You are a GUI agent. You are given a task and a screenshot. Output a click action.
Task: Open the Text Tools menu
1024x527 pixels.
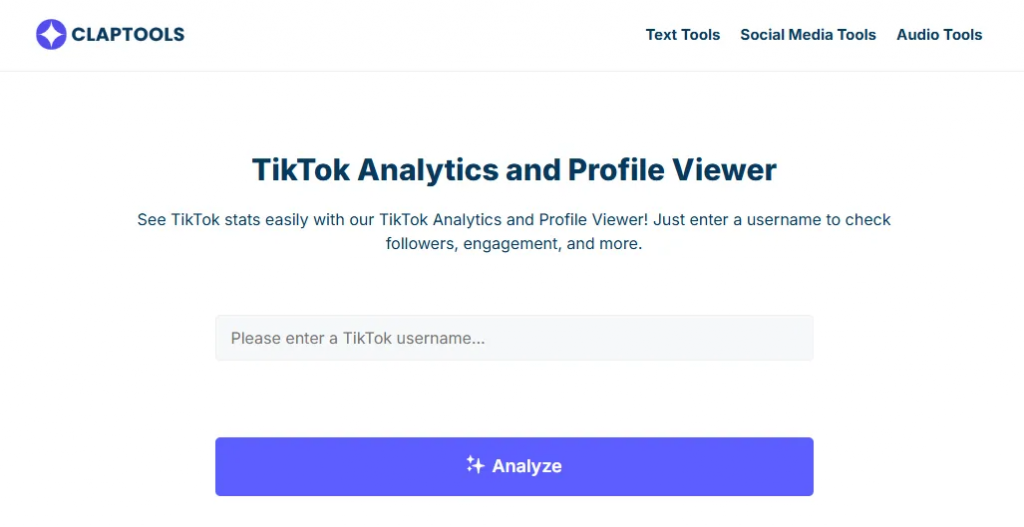(682, 35)
